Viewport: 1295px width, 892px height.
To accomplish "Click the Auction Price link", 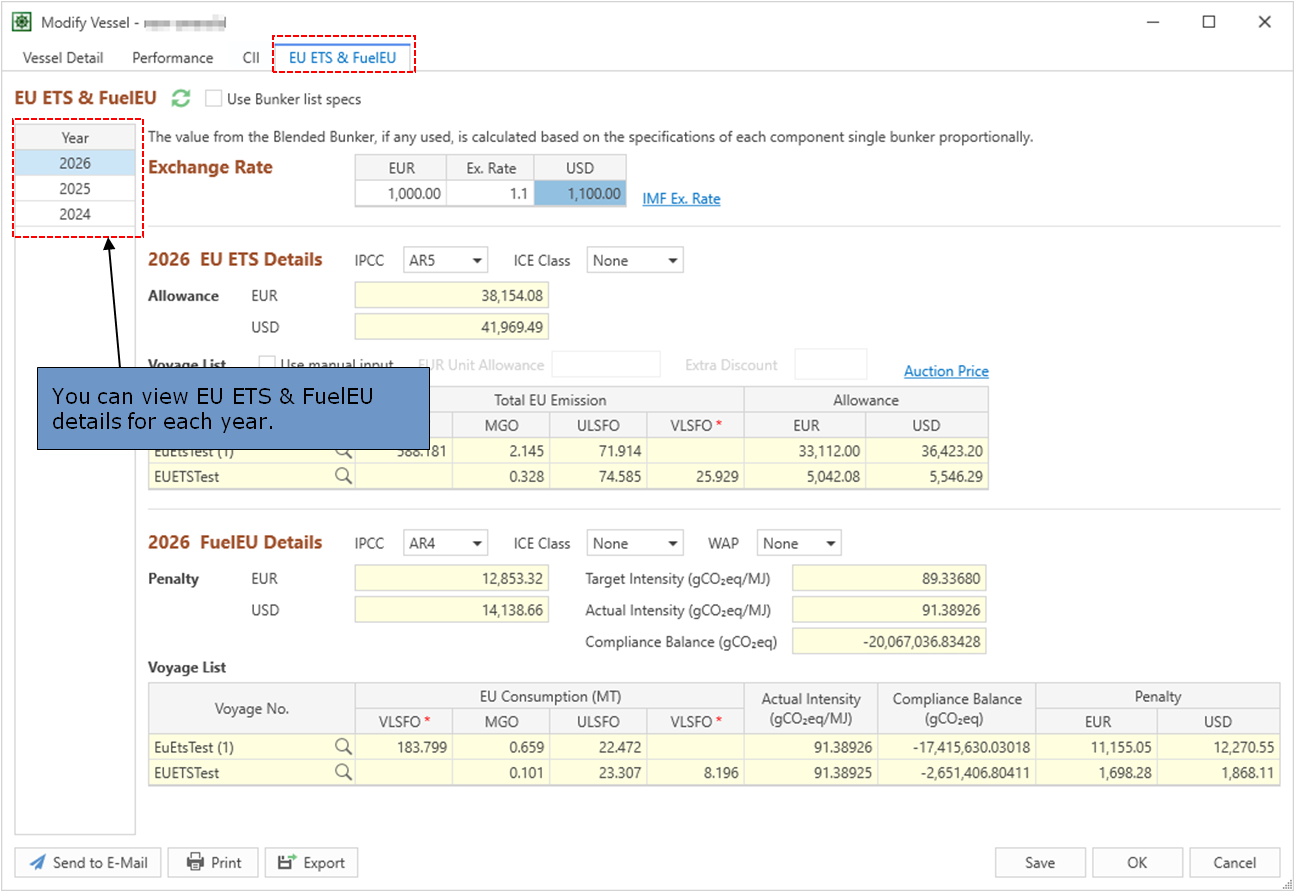I will [x=946, y=371].
